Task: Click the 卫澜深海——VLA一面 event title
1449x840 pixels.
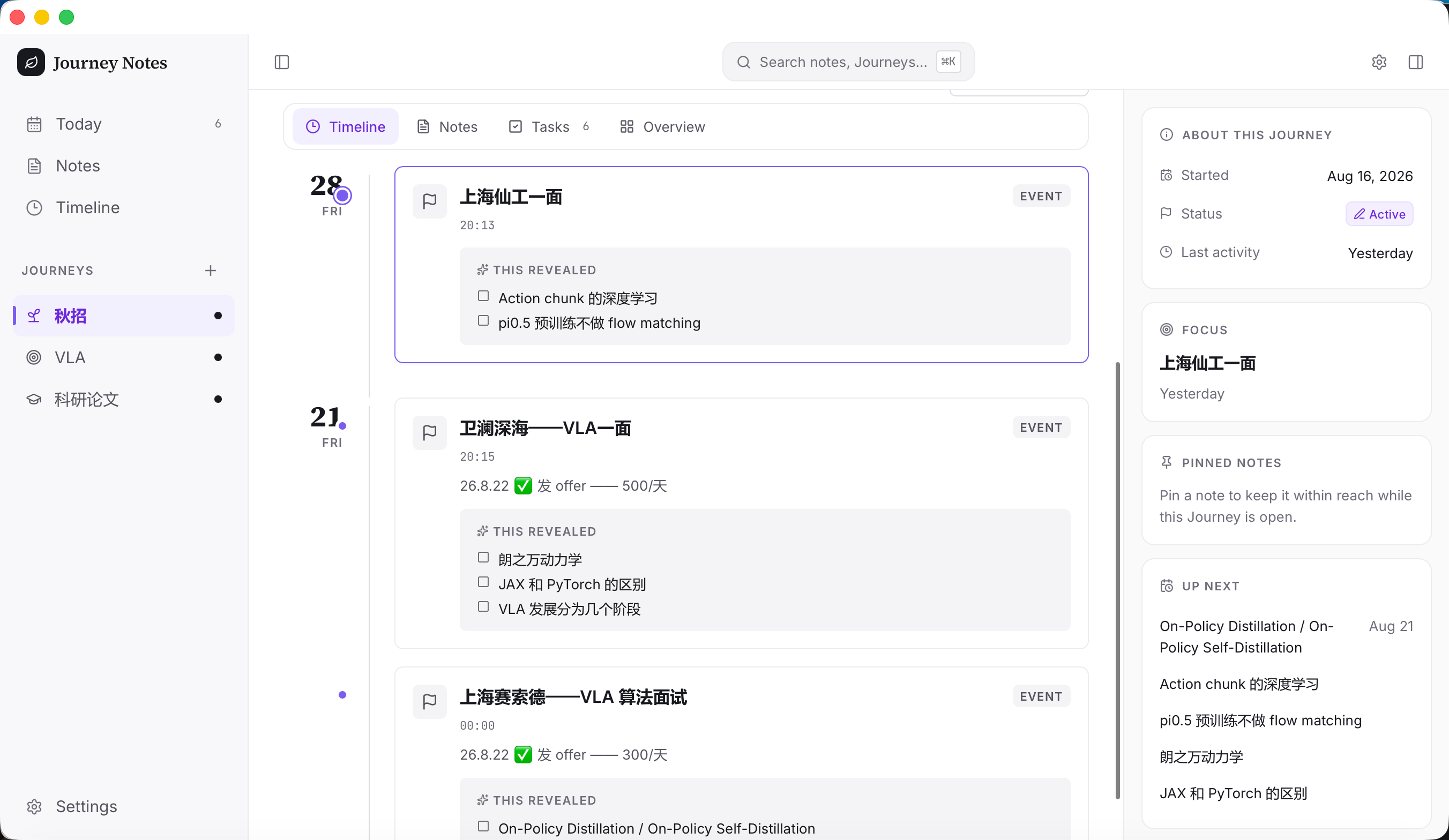Action: pos(545,429)
